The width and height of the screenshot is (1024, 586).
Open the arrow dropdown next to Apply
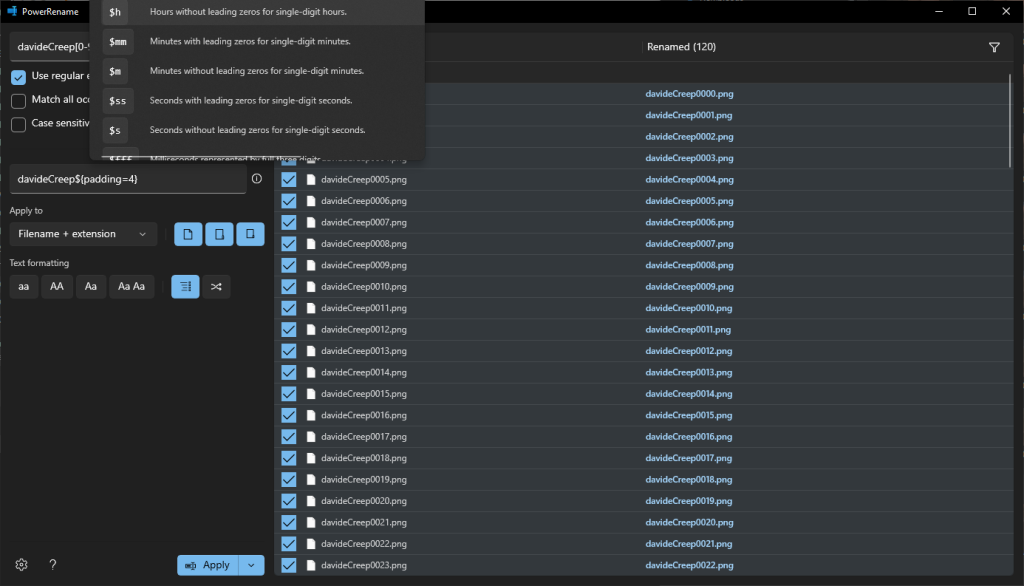[253, 565]
